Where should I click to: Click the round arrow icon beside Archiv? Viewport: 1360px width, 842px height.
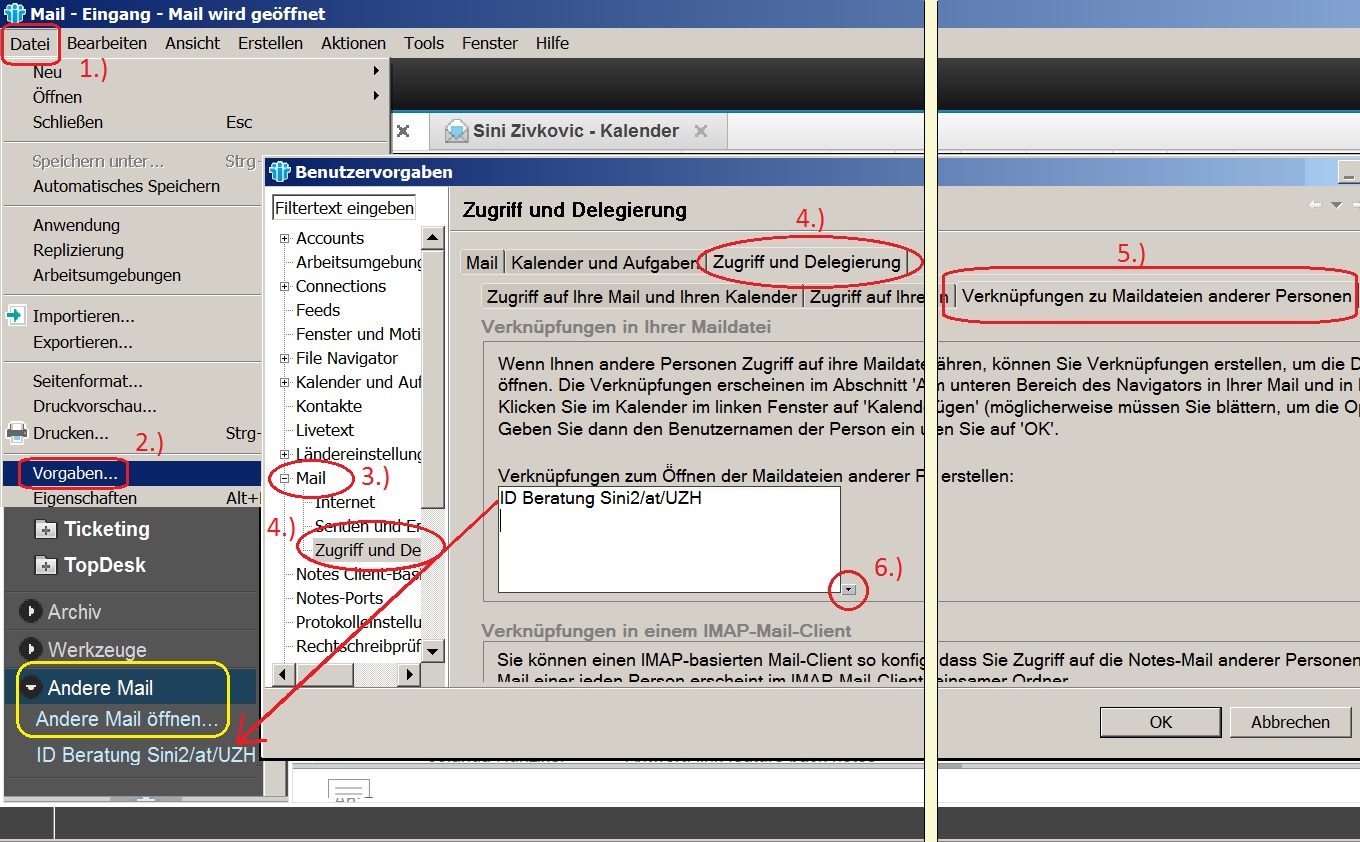pyautogui.click(x=31, y=612)
